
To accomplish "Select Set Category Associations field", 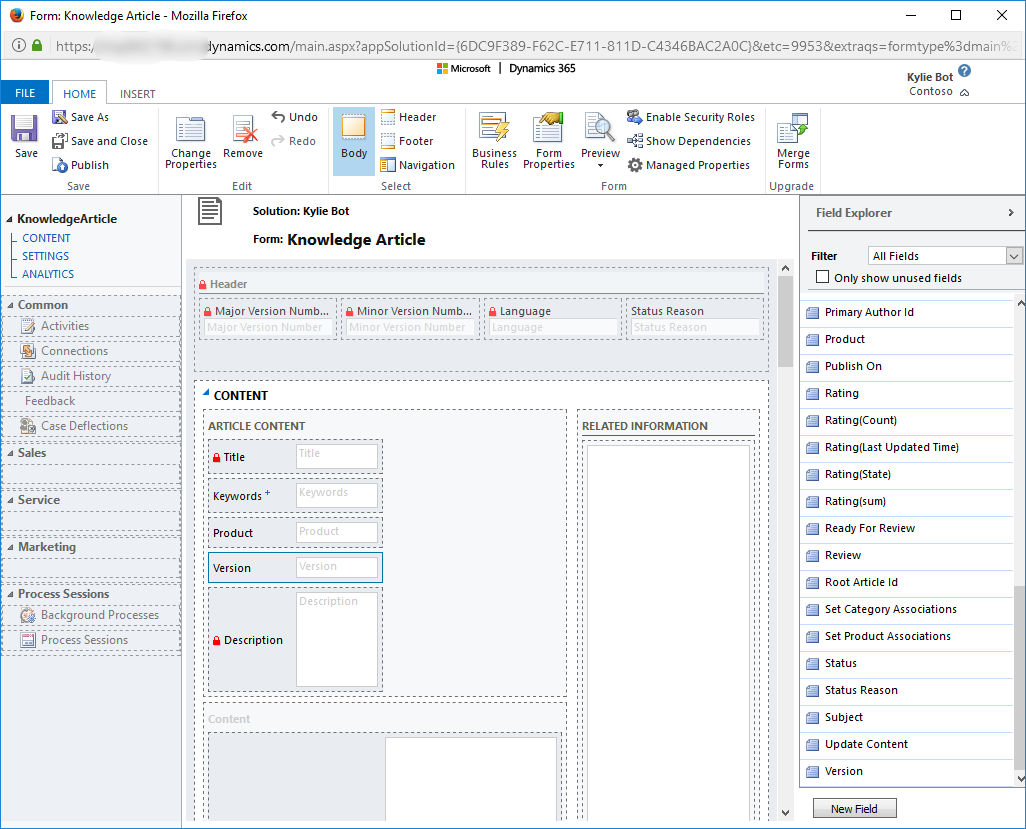I will [907, 609].
